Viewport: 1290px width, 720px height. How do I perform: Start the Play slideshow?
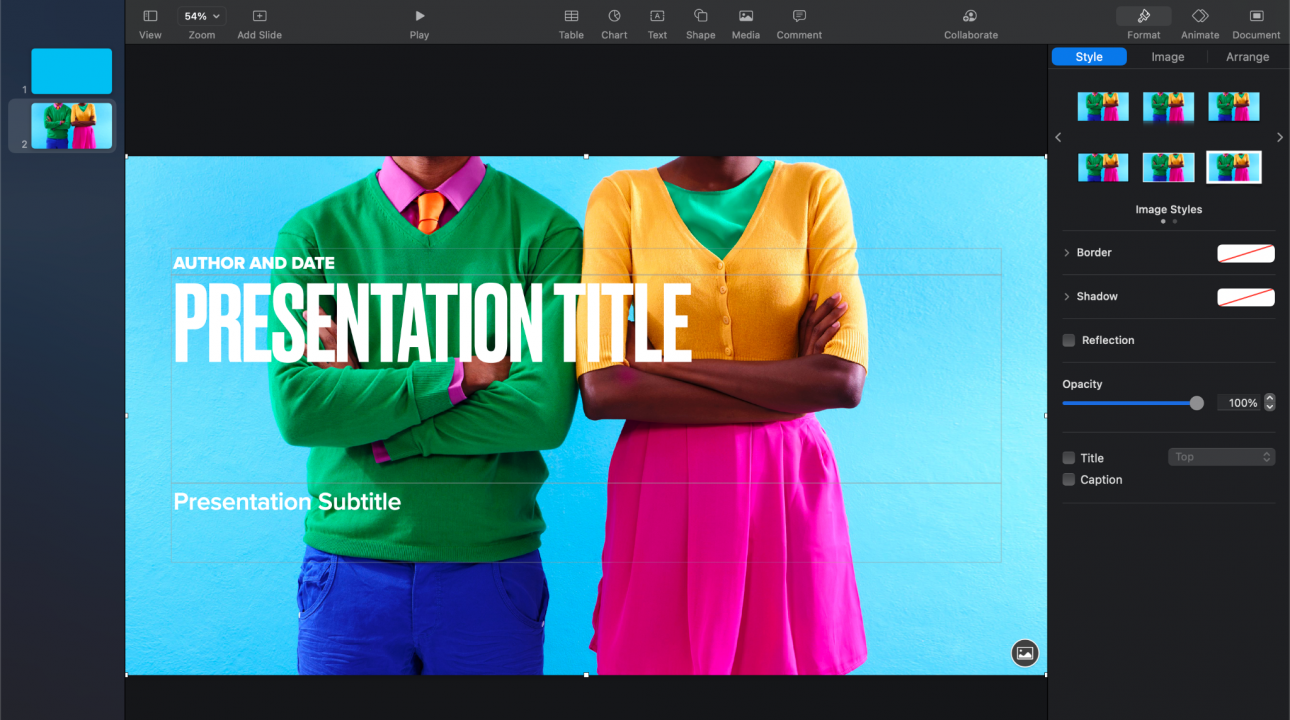[418, 20]
